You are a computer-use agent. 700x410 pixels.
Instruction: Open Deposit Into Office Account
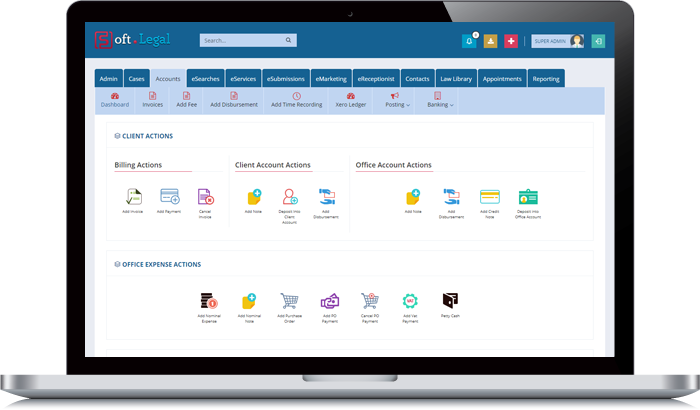tap(528, 196)
